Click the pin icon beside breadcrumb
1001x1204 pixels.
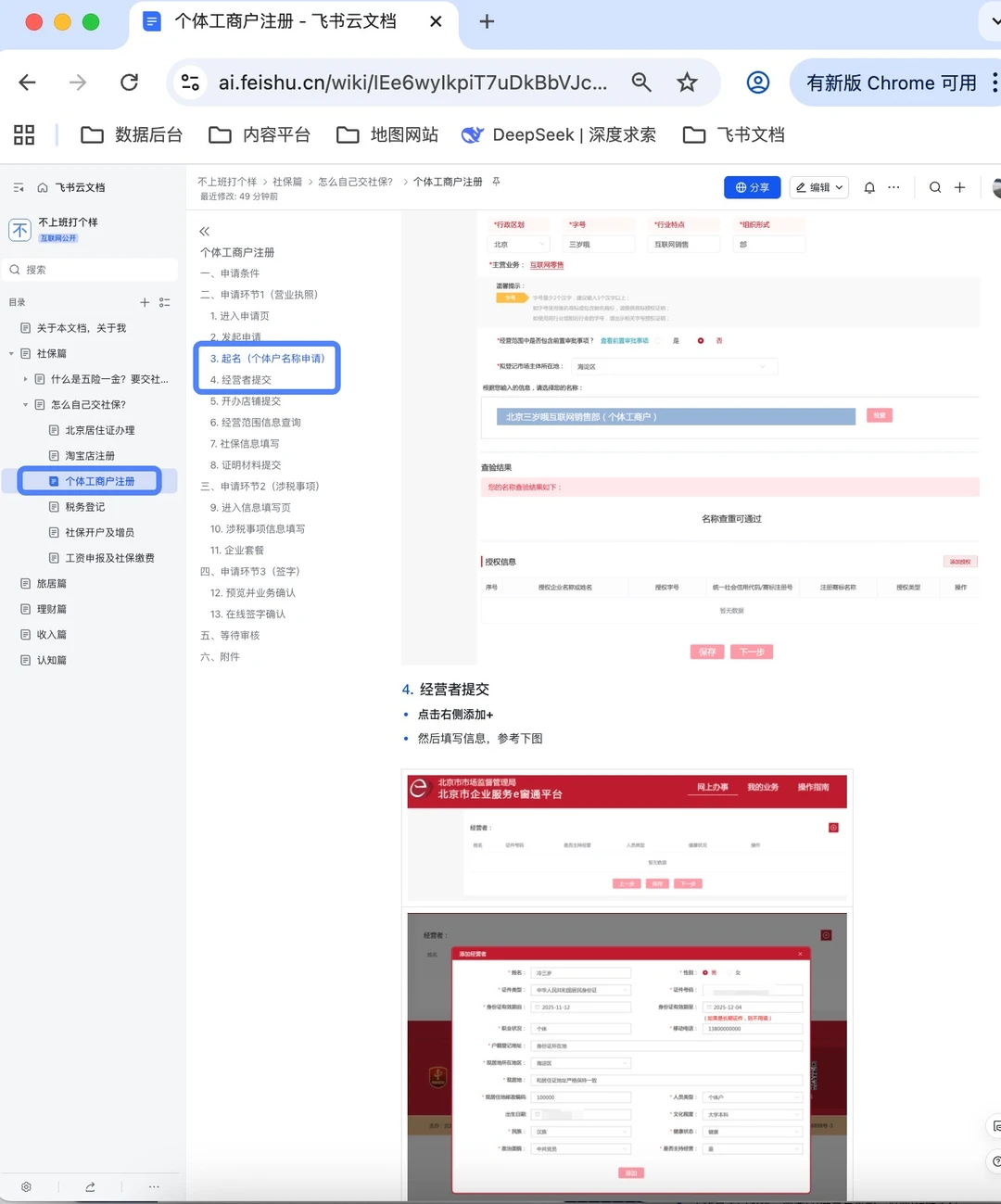tap(496, 182)
